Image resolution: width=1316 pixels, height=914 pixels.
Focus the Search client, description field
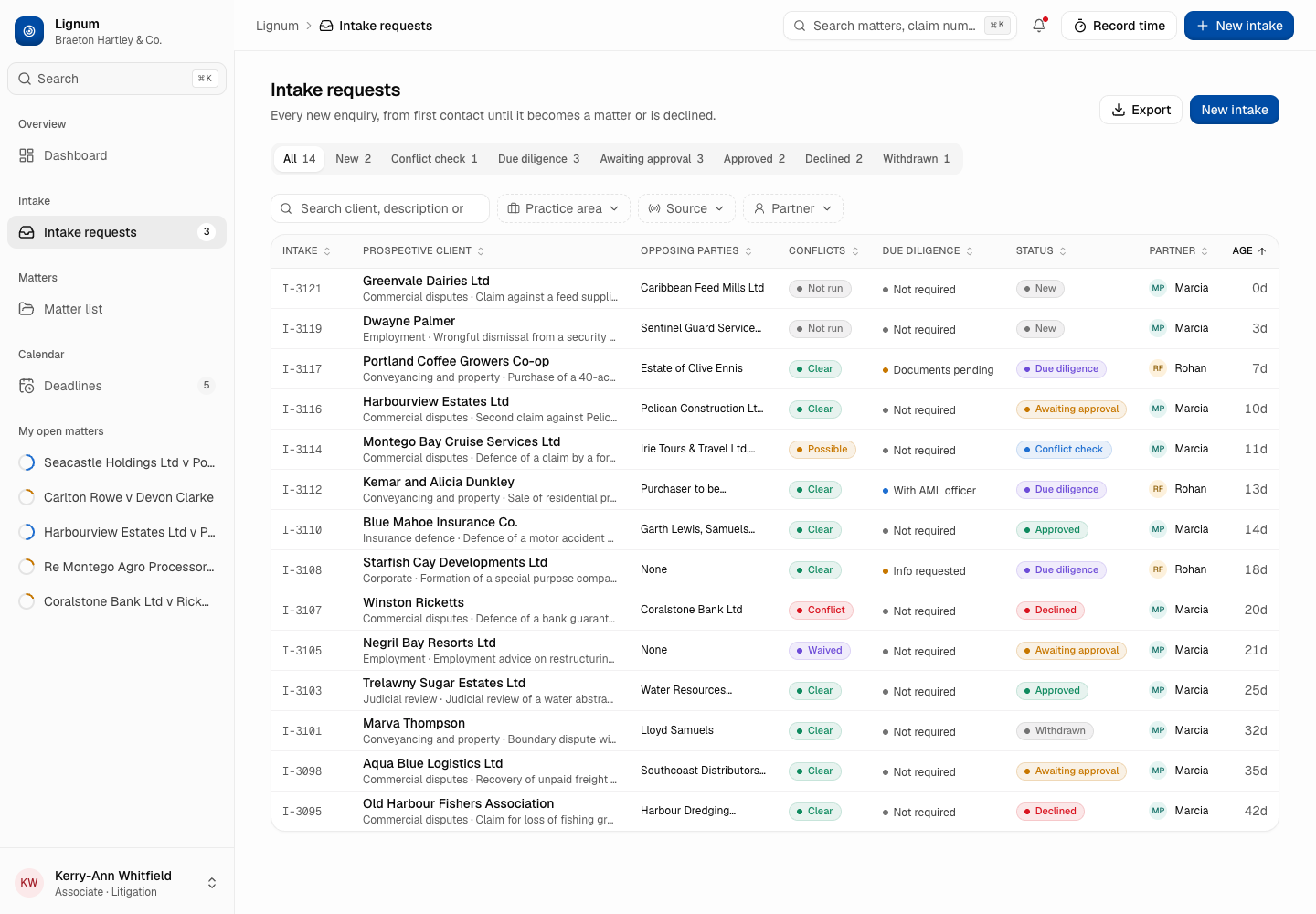(x=380, y=208)
